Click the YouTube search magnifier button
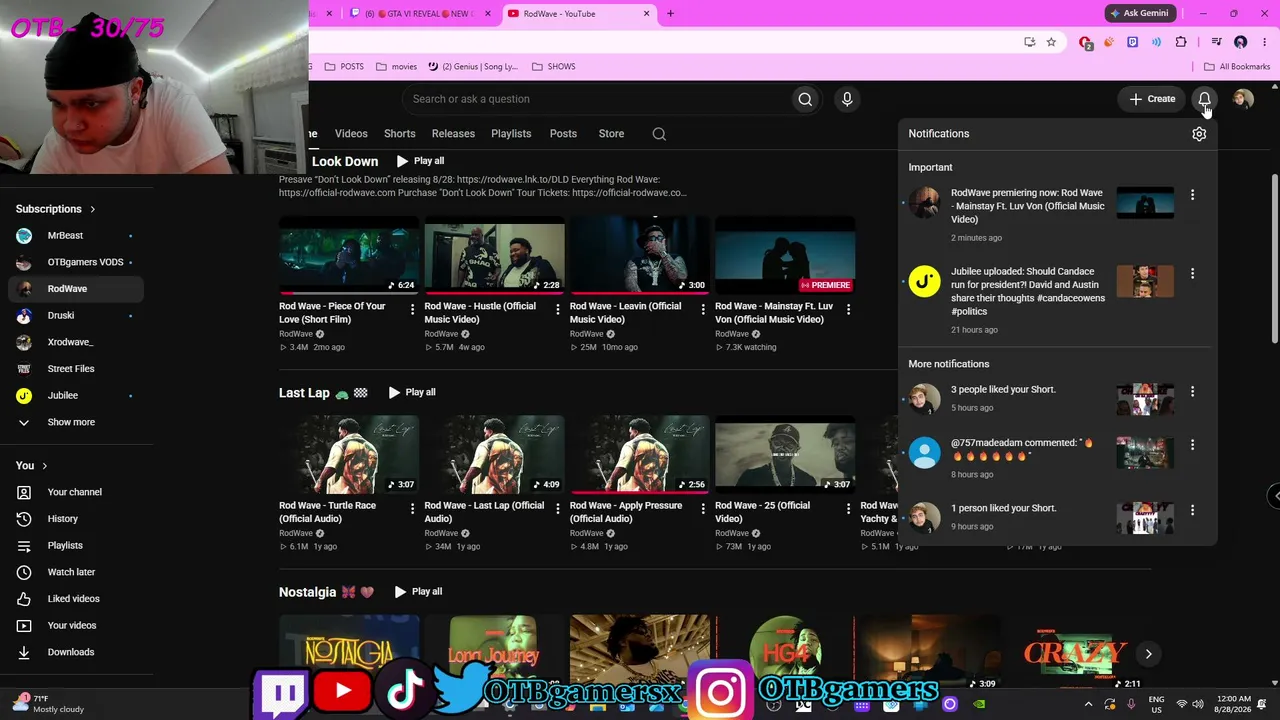 pyautogui.click(x=805, y=99)
